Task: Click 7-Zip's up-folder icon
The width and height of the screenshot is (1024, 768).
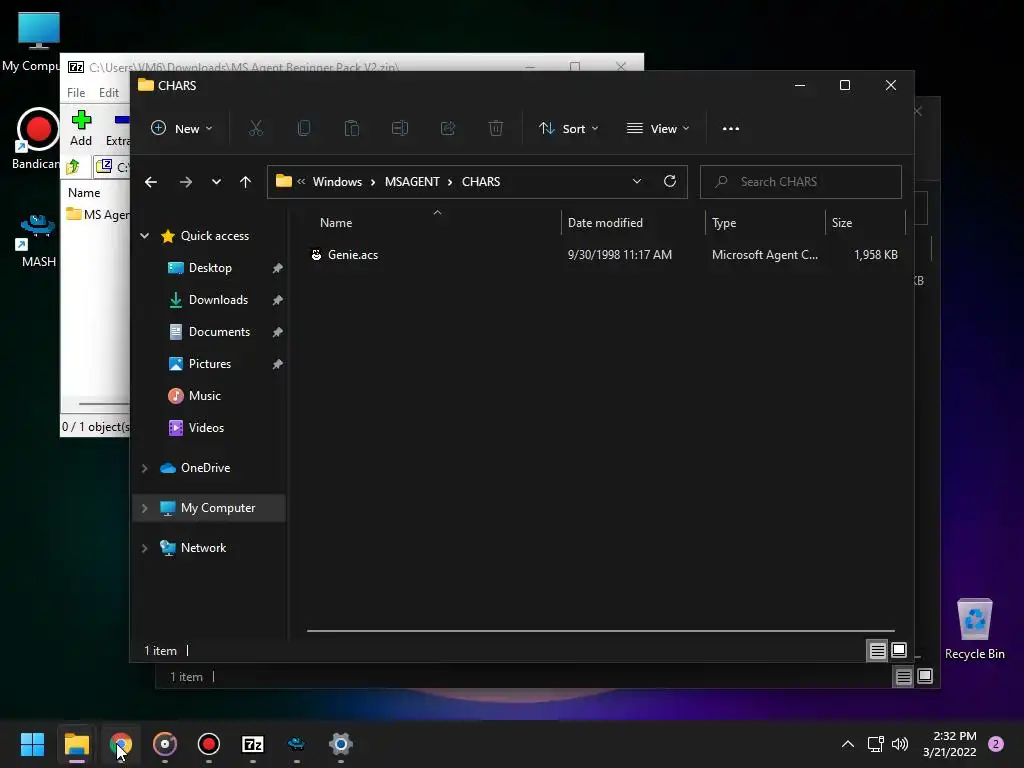Action: 73,167
